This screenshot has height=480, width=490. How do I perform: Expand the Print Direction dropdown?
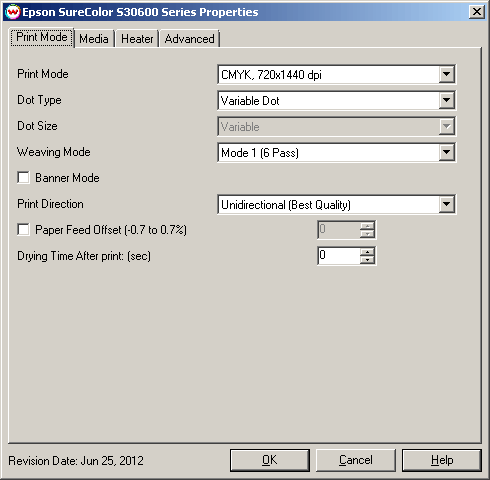click(x=447, y=204)
